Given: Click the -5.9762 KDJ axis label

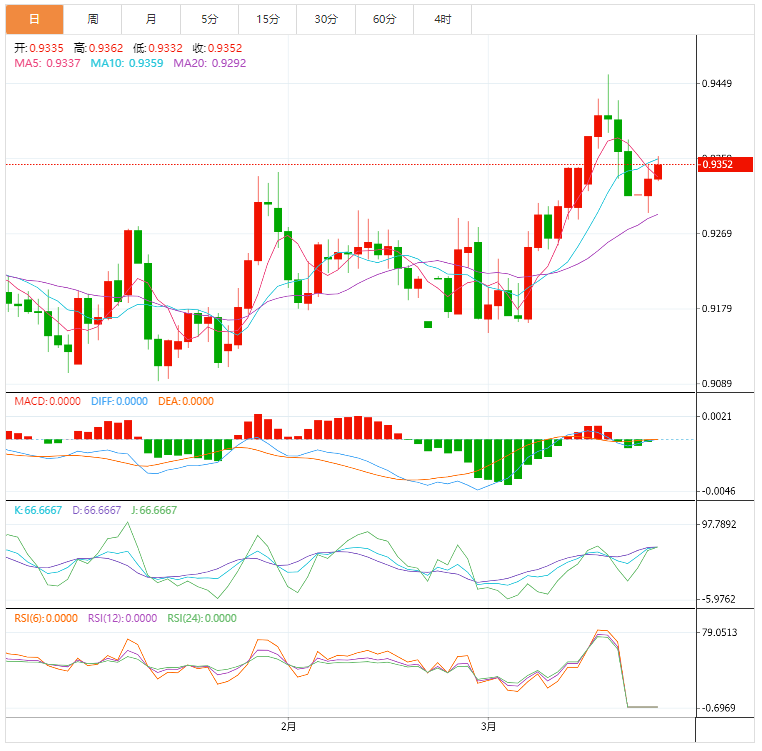Looking at the screenshot, I should coord(718,599).
